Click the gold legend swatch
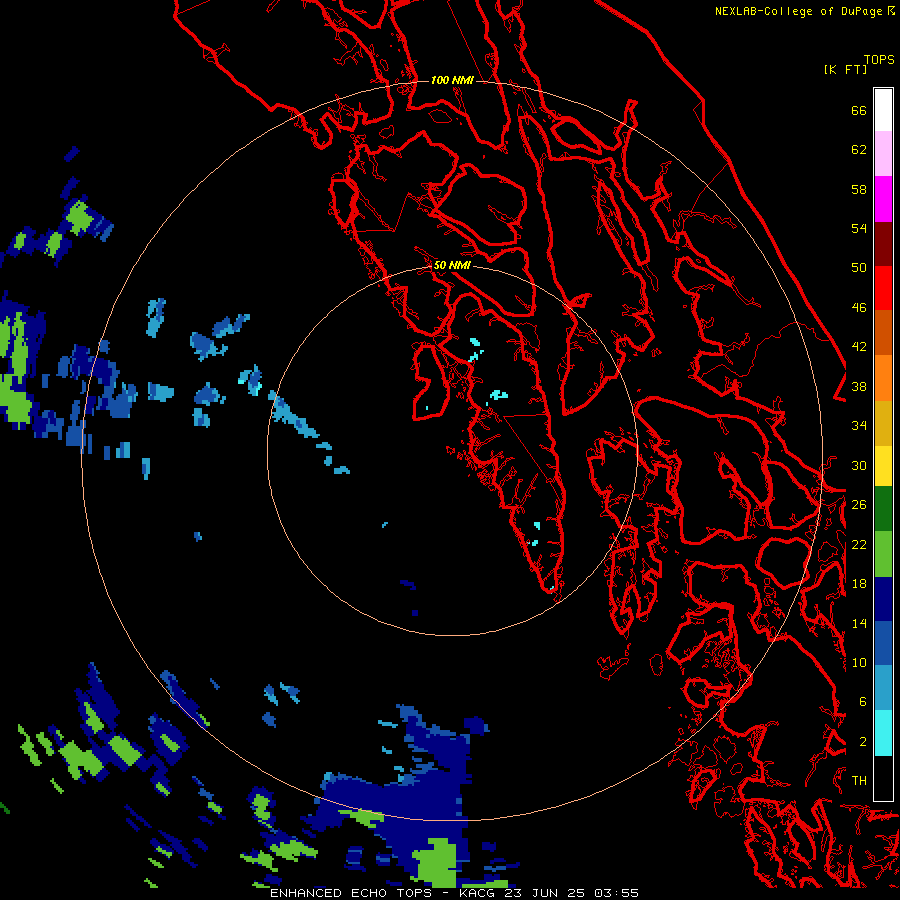 coord(883,422)
